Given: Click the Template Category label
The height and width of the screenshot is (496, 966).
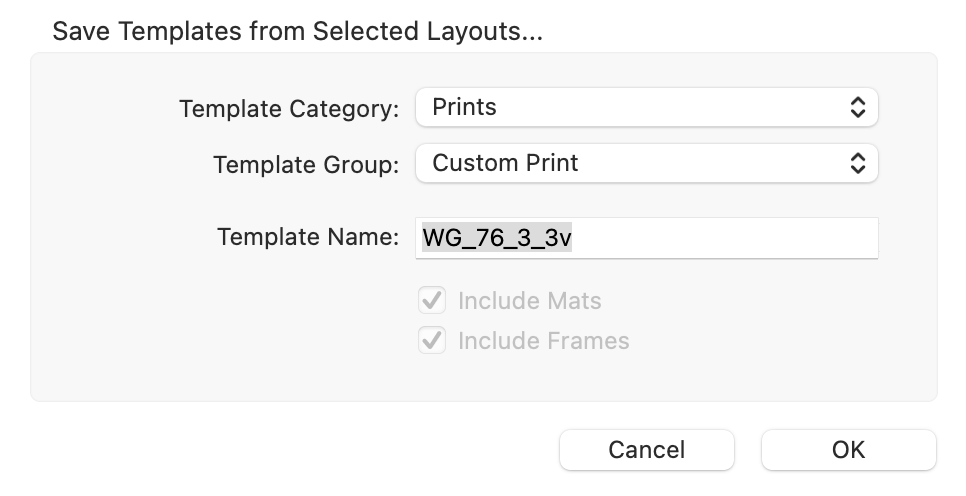Looking at the screenshot, I should pyautogui.click(x=289, y=109).
